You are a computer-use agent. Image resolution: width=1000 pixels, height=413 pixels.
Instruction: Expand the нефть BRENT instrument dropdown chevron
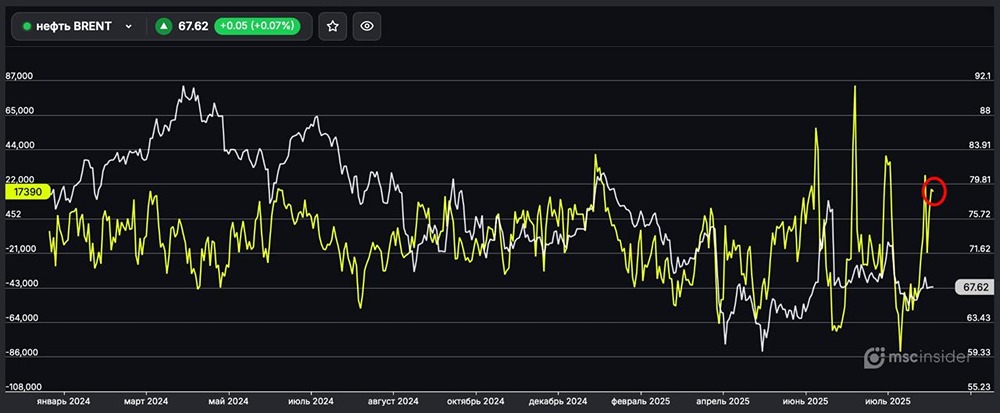coord(128,27)
